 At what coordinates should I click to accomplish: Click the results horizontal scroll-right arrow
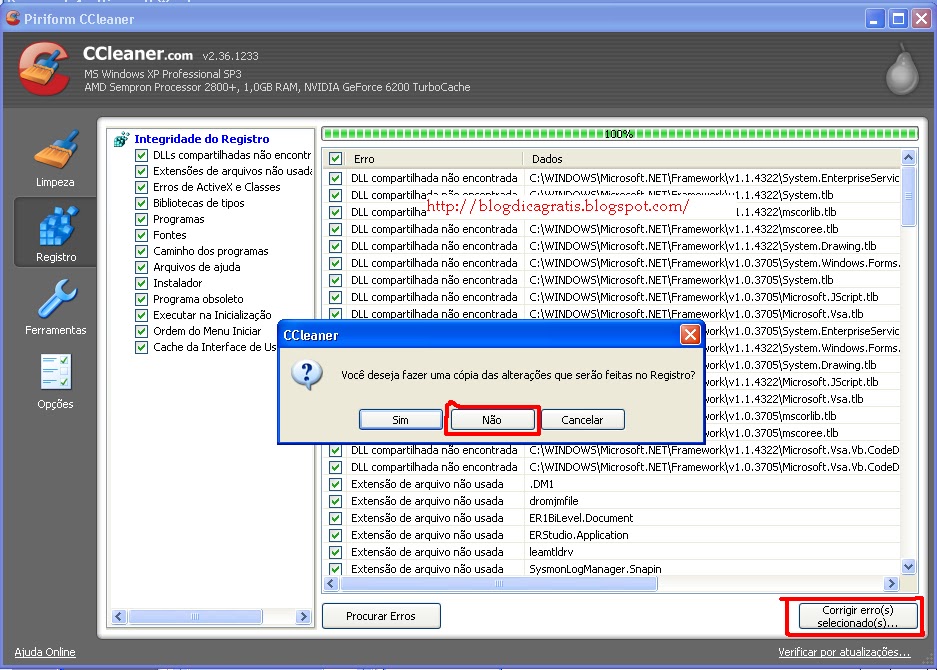coord(892,583)
